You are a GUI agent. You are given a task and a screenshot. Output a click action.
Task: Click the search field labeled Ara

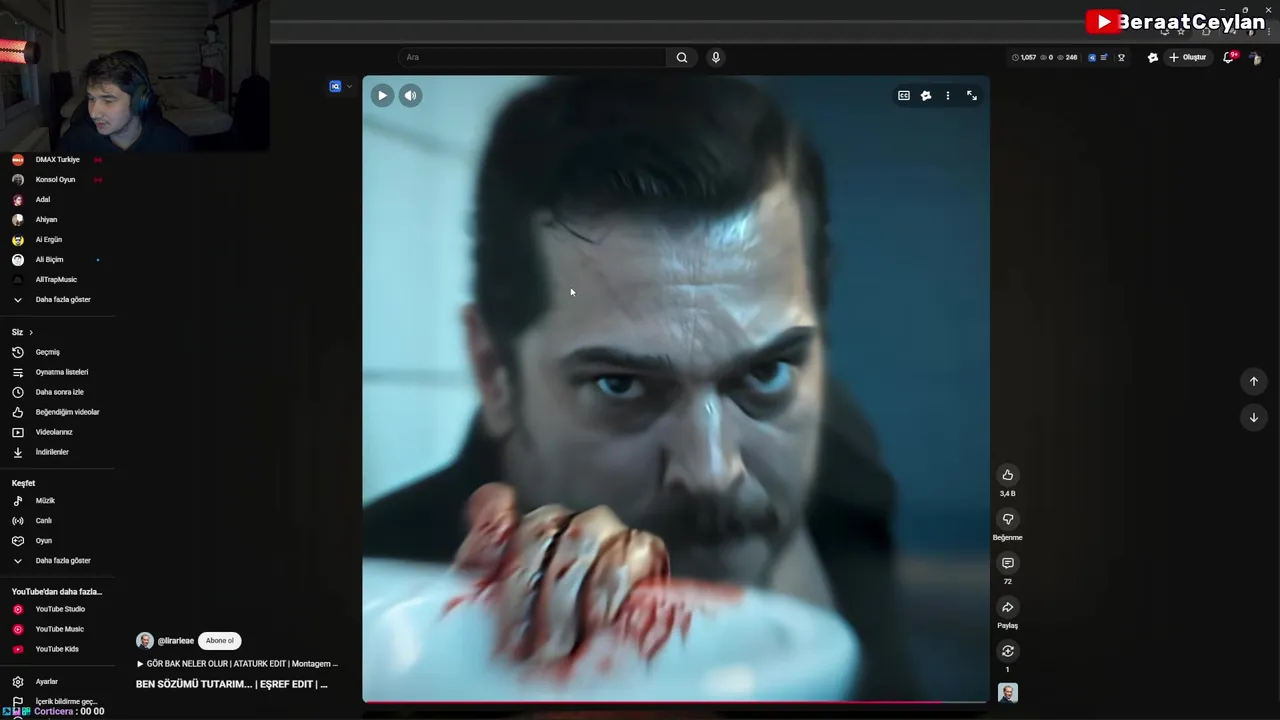pos(533,57)
